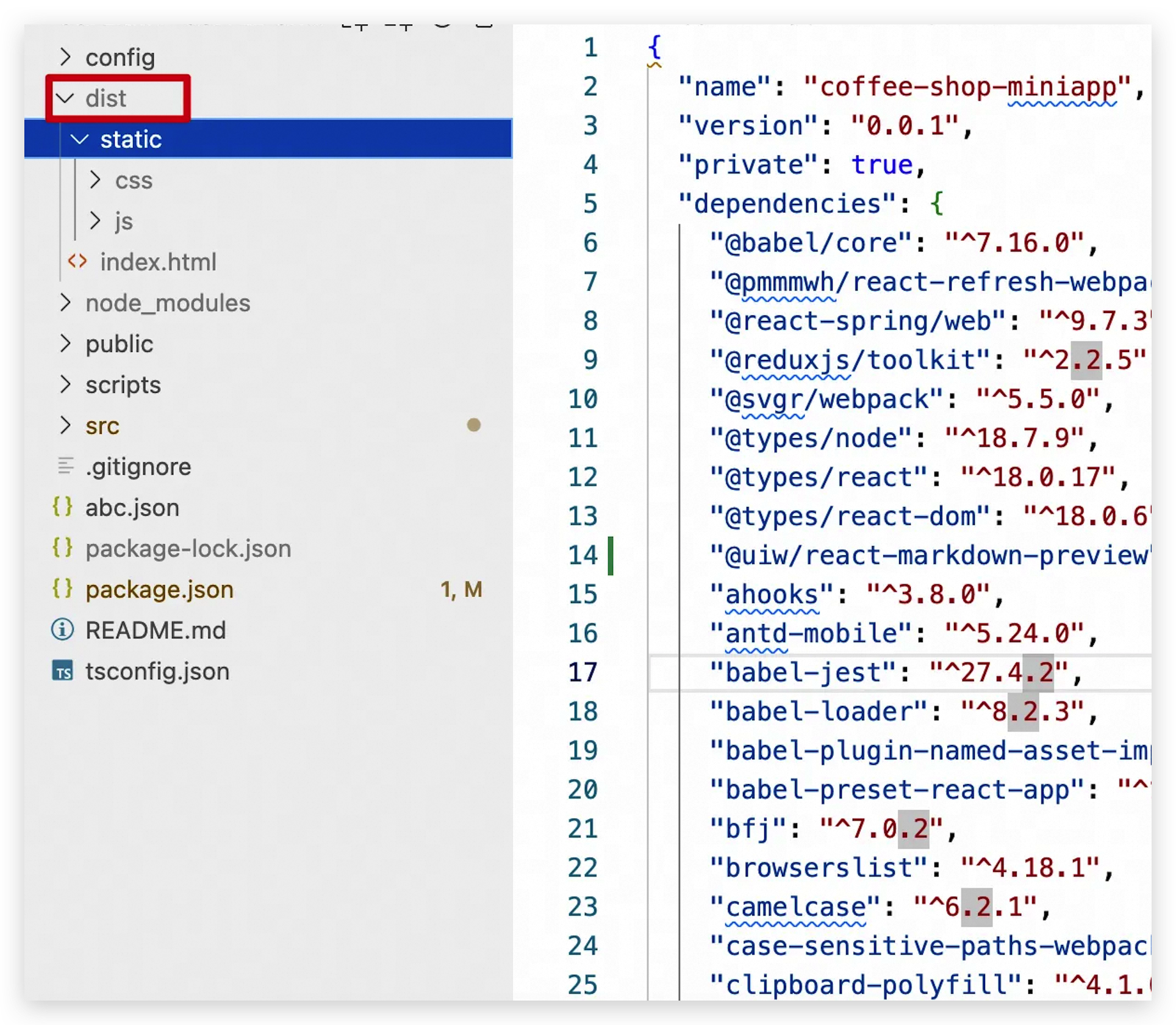
Task: Collapse the dist folder chevron
Action: point(65,98)
